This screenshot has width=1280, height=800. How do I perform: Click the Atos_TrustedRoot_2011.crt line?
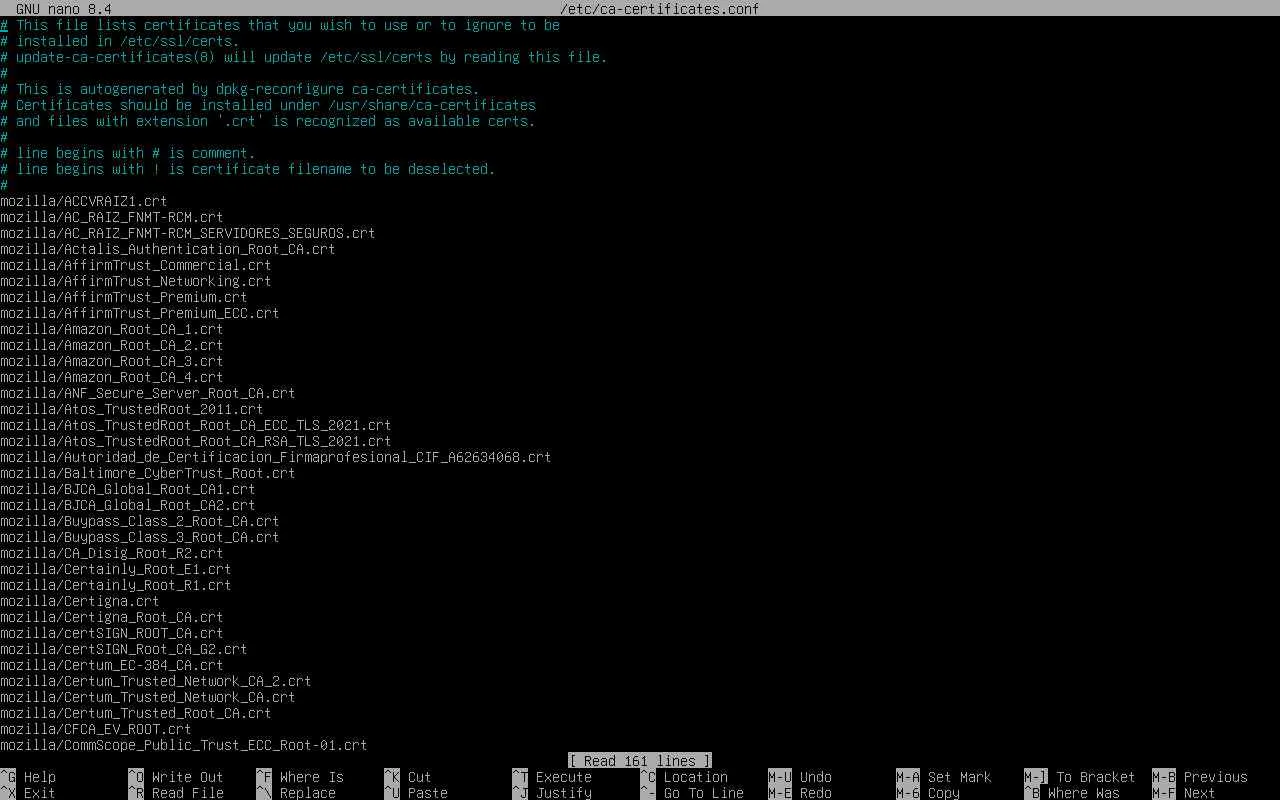(x=132, y=409)
